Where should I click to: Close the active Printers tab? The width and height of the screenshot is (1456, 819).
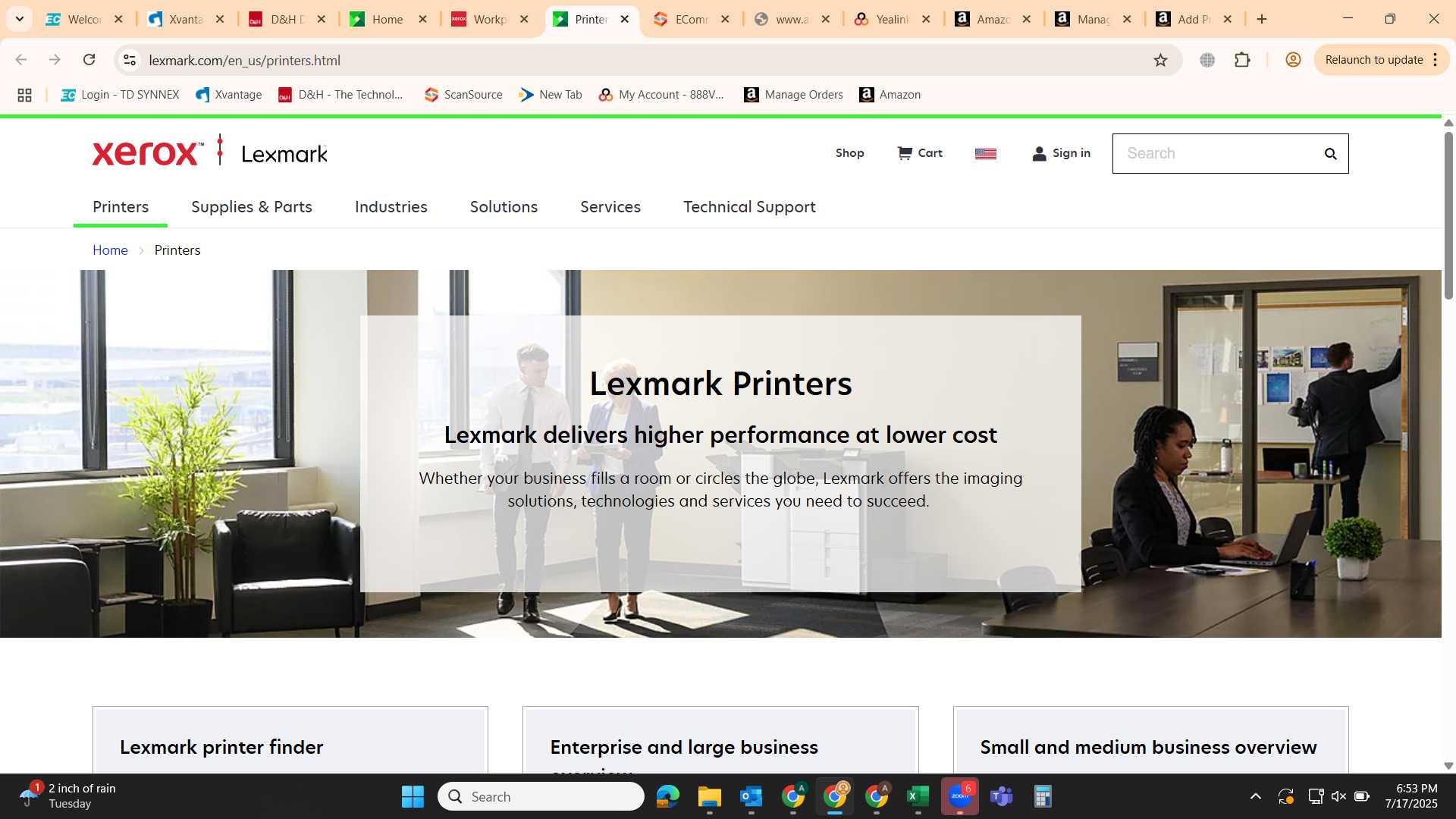[624, 19]
